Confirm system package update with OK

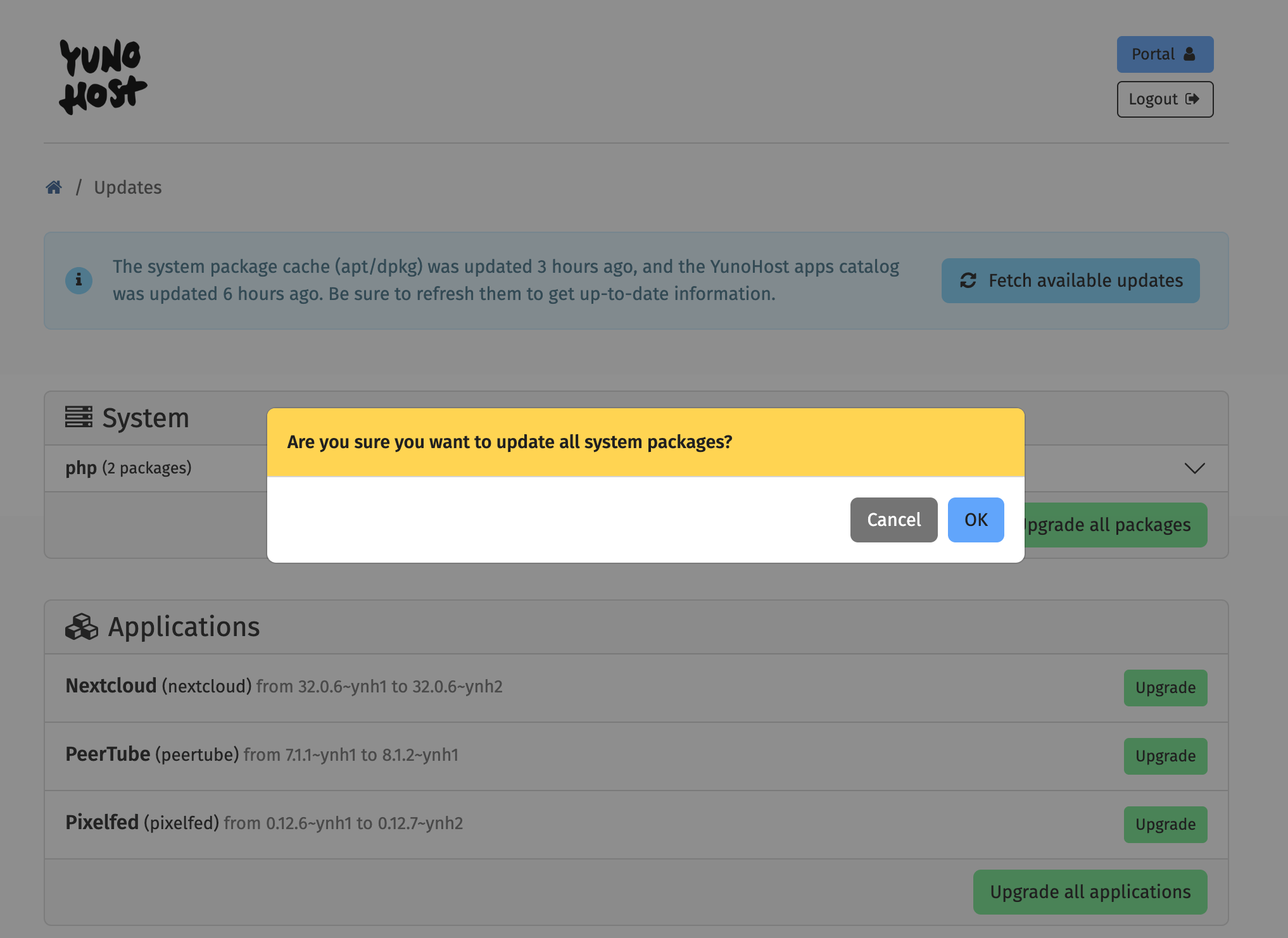pyautogui.click(x=975, y=520)
